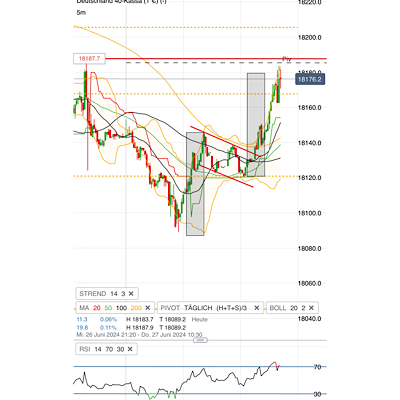Grab the panel divider handle above RSI

tap(200, 340)
